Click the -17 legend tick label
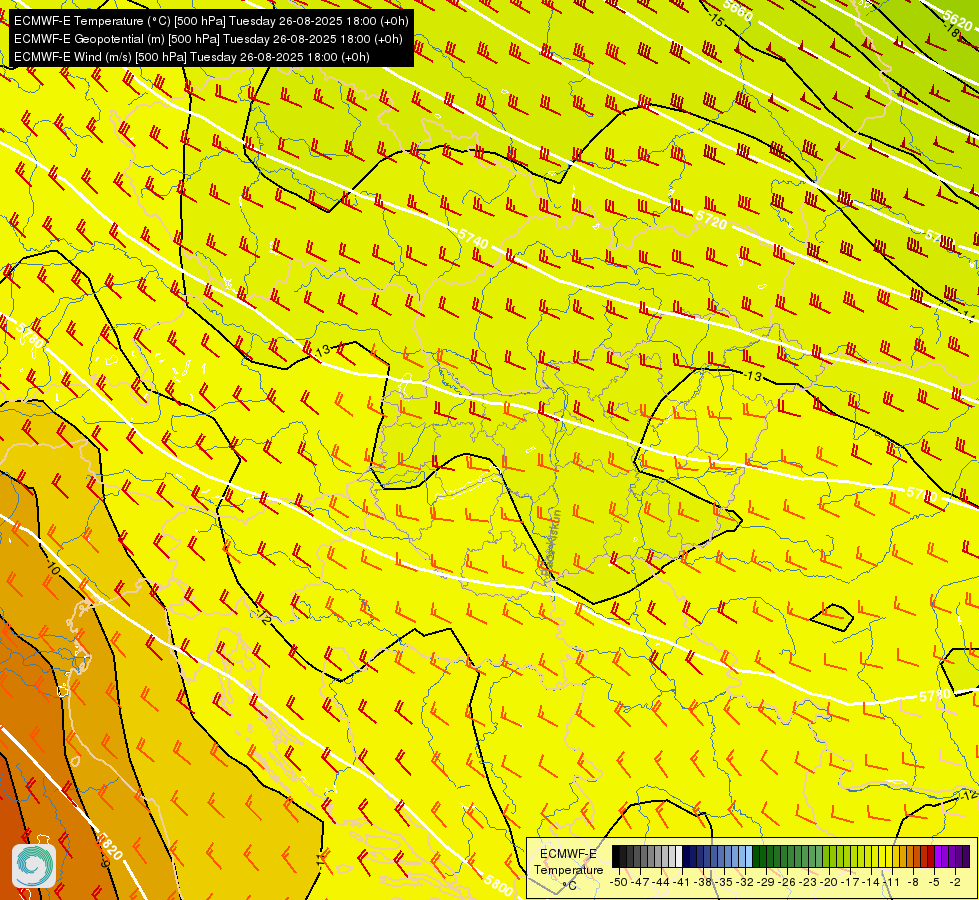 tap(850, 882)
